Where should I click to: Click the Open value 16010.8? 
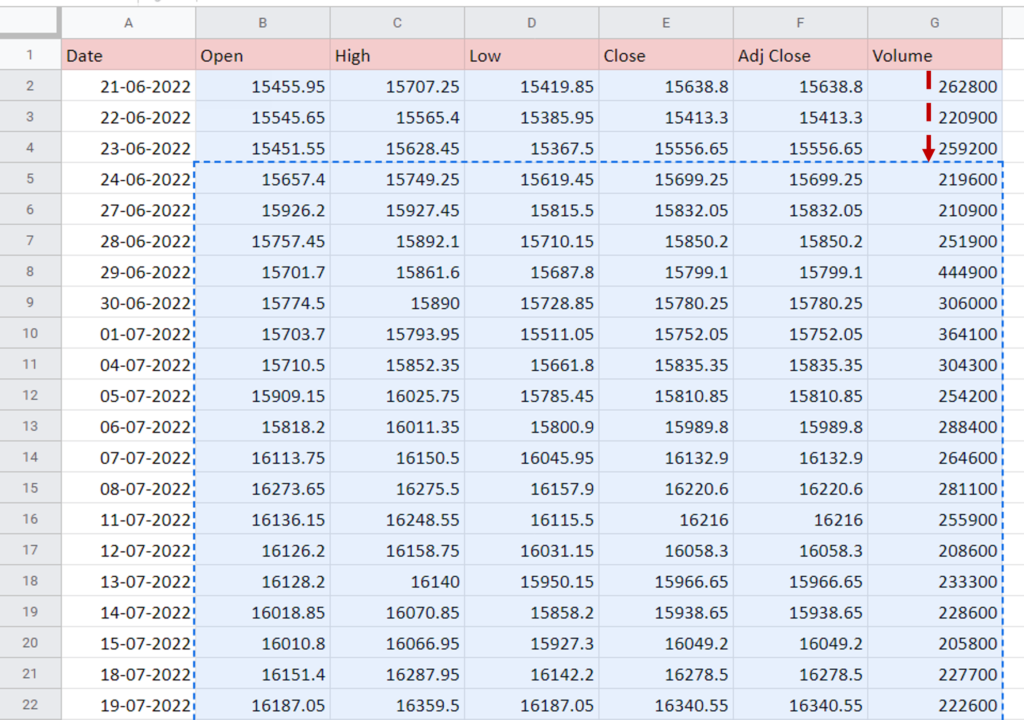pyautogui.click(x=263, y=644)
